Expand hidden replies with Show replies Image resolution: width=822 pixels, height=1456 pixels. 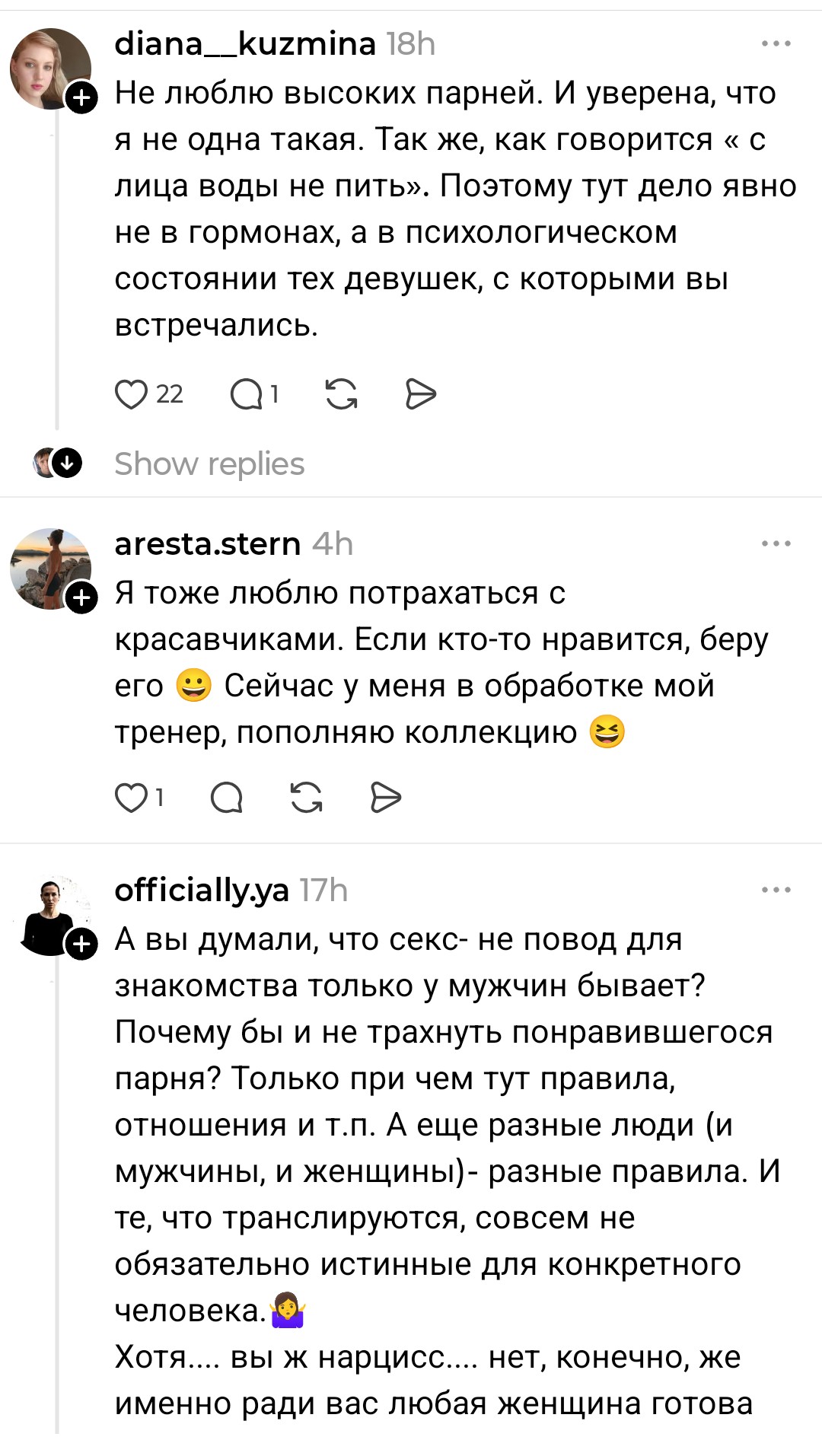point(209,464)
